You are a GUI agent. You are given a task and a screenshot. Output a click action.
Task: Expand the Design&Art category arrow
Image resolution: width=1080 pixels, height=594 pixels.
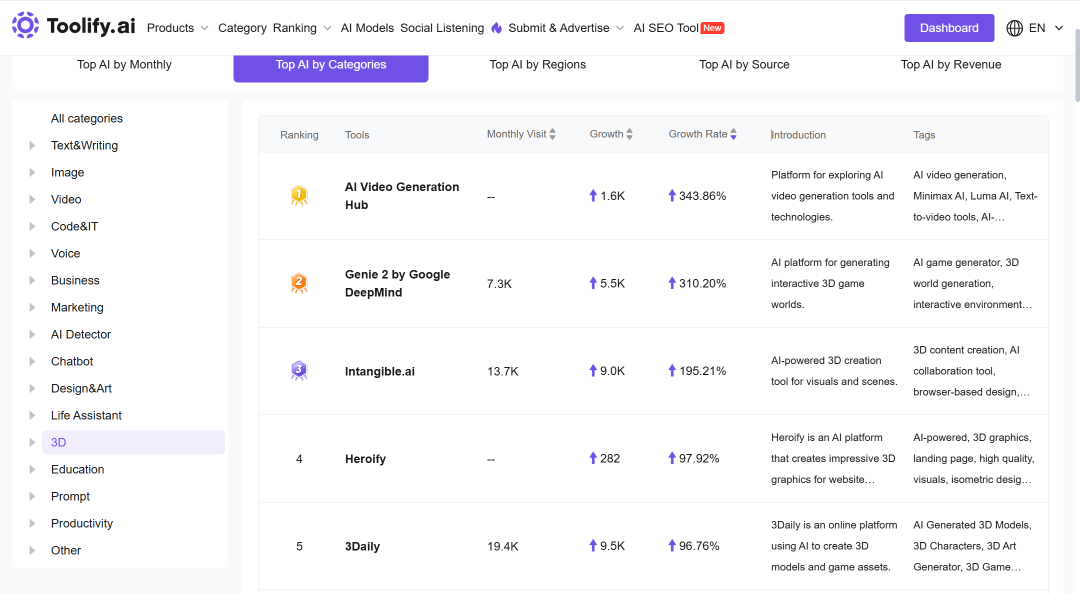[32, 389]
